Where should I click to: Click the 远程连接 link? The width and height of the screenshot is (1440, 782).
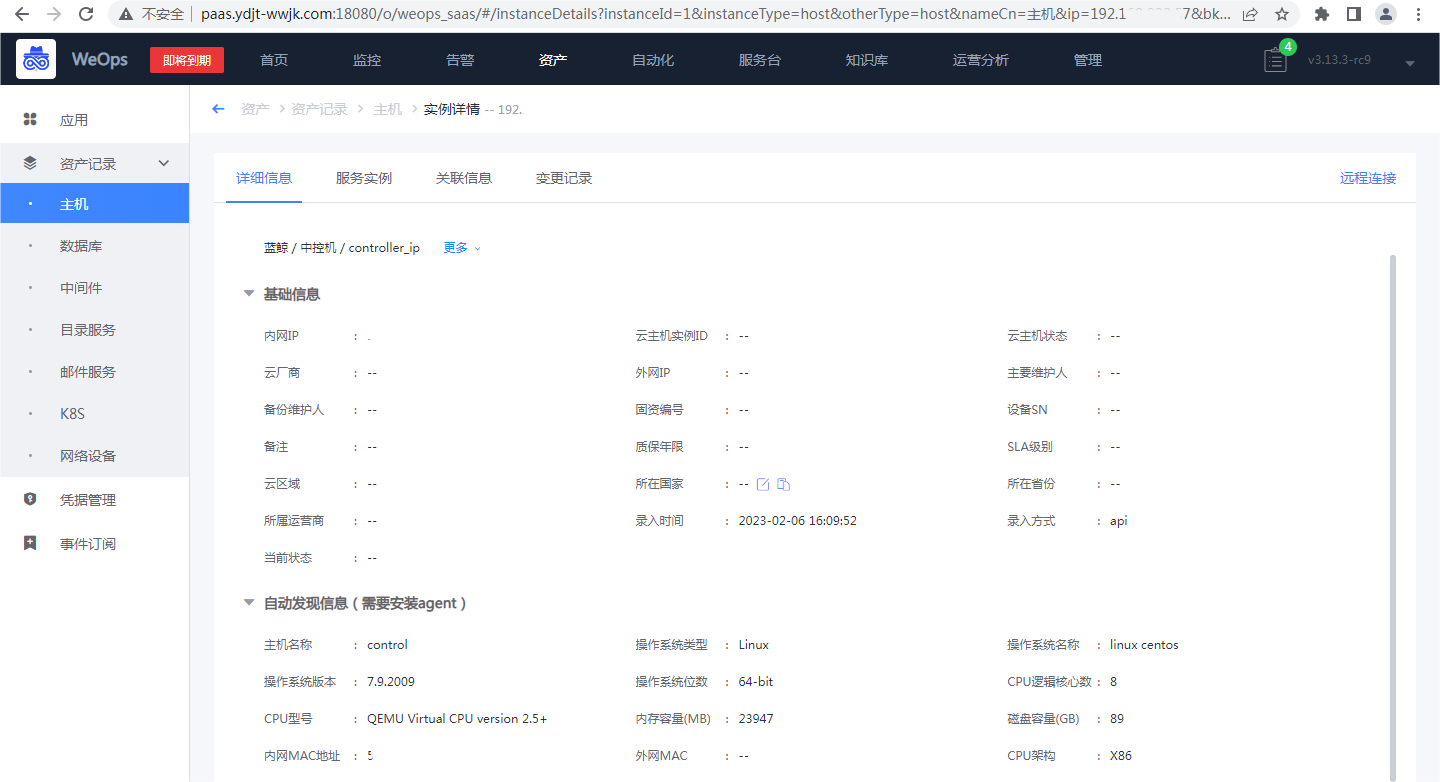[x=1367, y=178]
